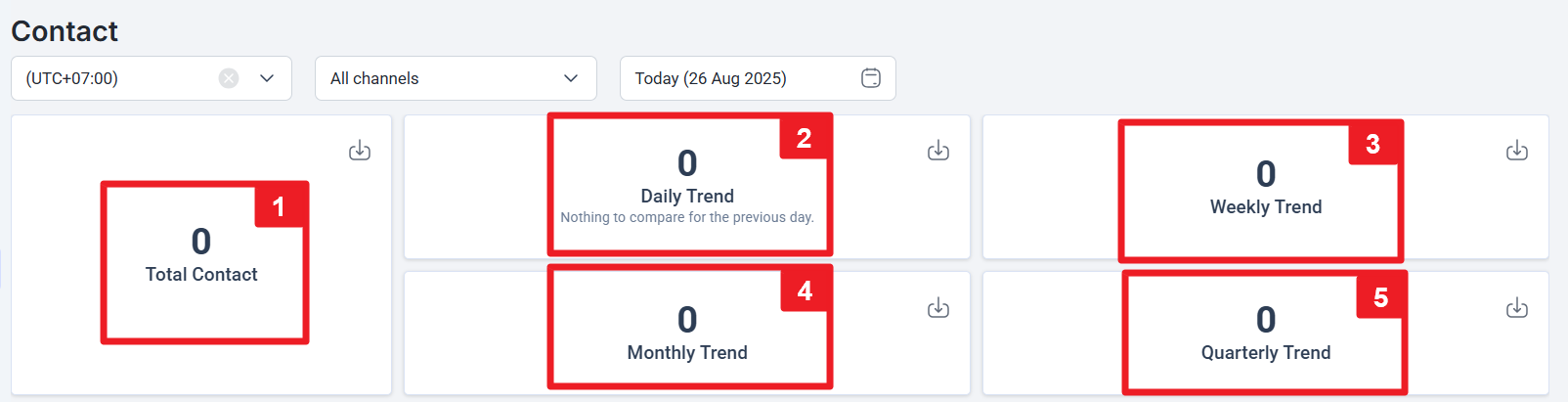The image size is (1568, 402).
Task: Download the Quarterly Trend card
Action: click(1517, 308)
